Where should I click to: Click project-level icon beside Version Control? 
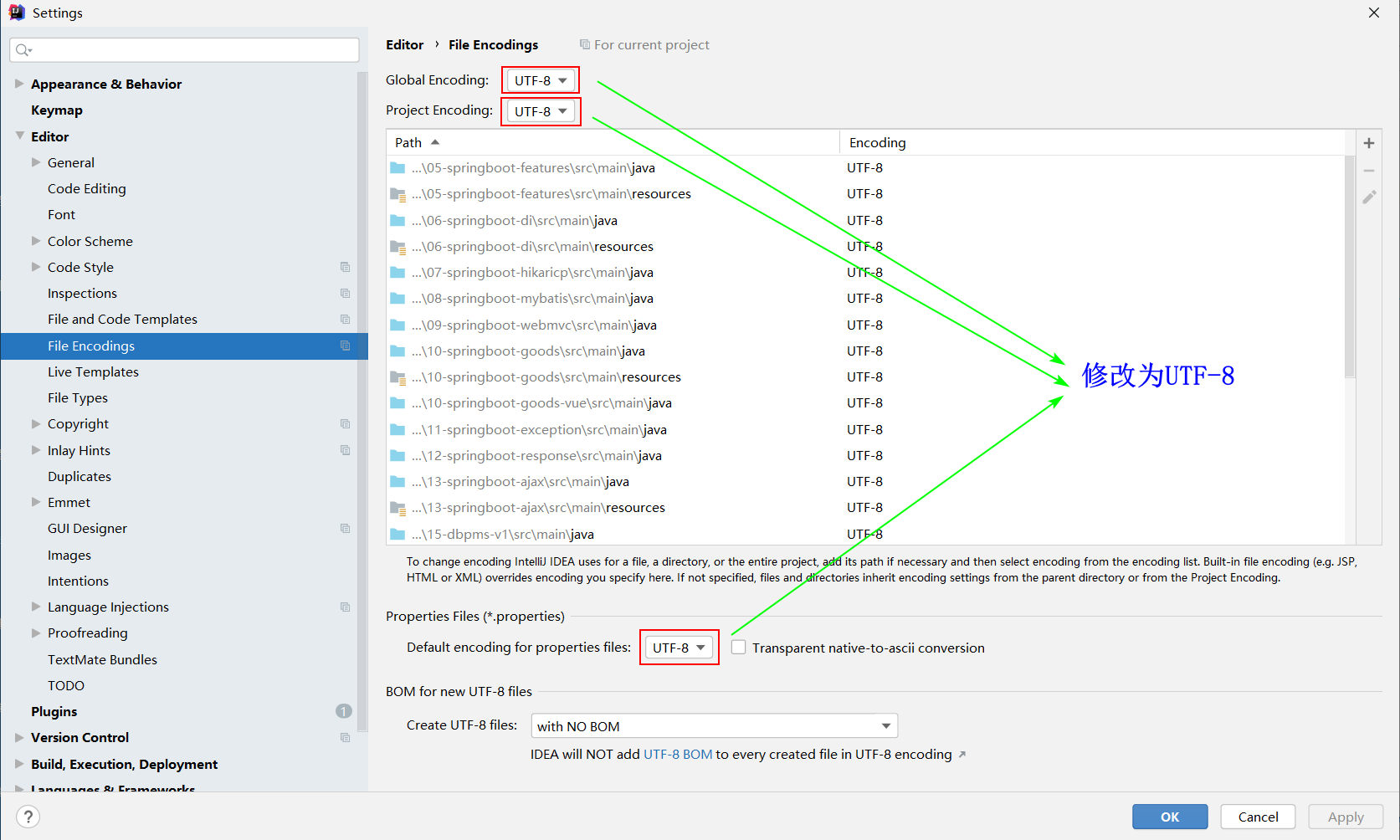tap(345, 737)
